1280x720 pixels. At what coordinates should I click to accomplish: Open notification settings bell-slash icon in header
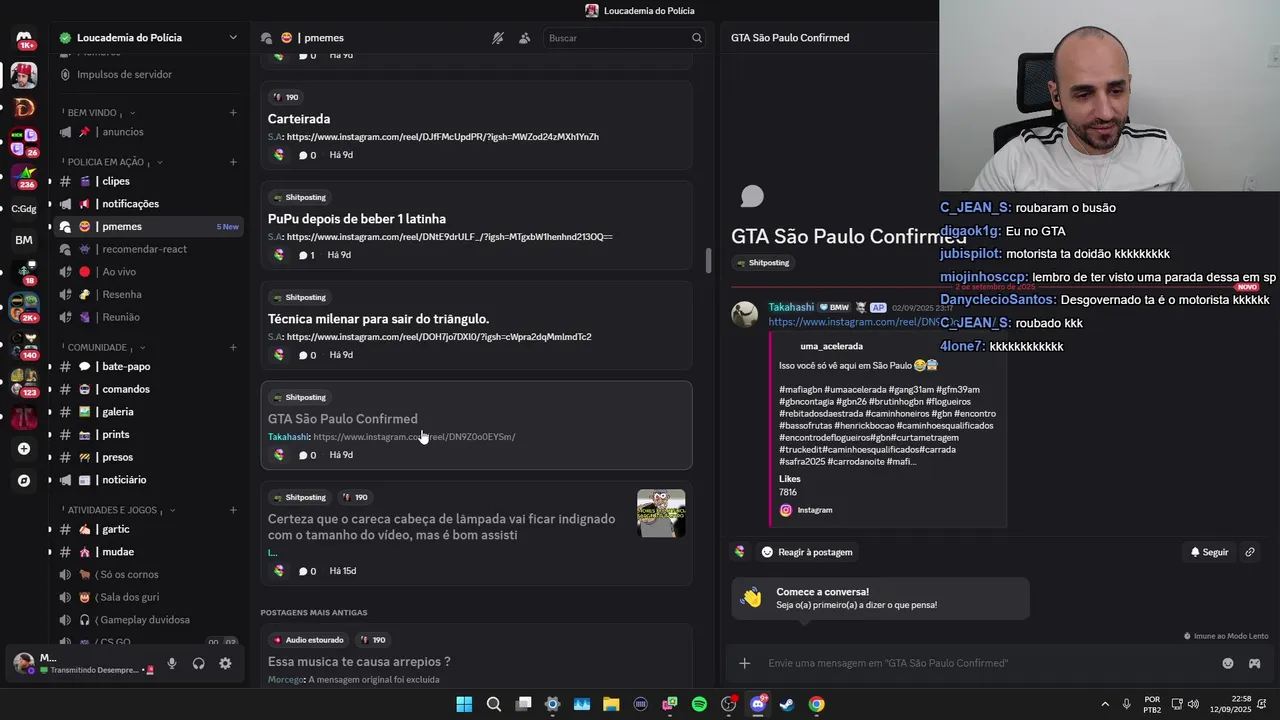click(x=497, y=38)
